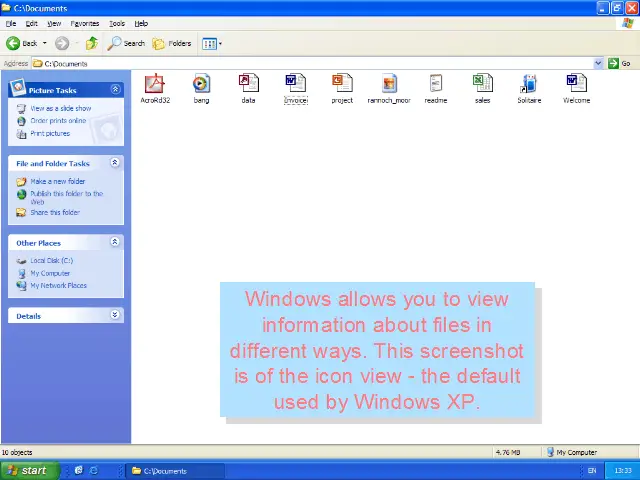
Task: Open the AcroRd32 file icon
Action: [155, 84]
